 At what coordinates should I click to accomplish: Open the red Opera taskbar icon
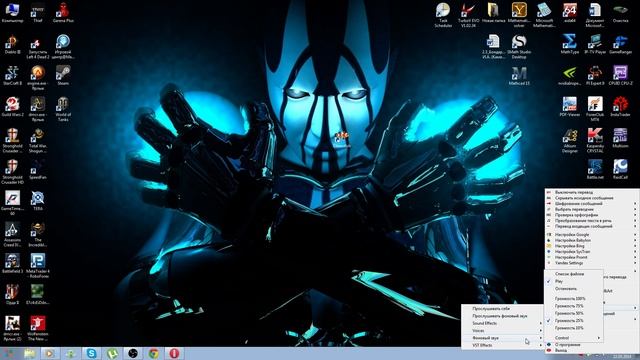pos(174,353)
